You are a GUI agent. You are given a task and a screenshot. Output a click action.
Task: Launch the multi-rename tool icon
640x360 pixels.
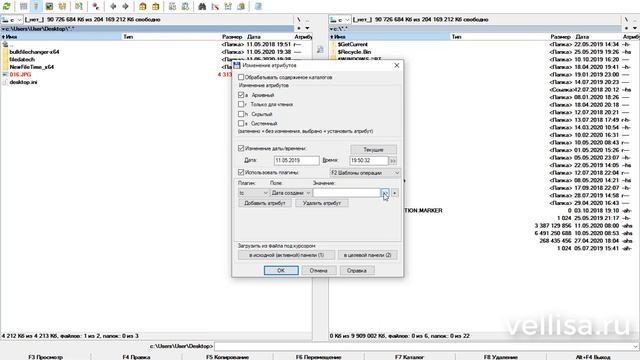(215, 6)
